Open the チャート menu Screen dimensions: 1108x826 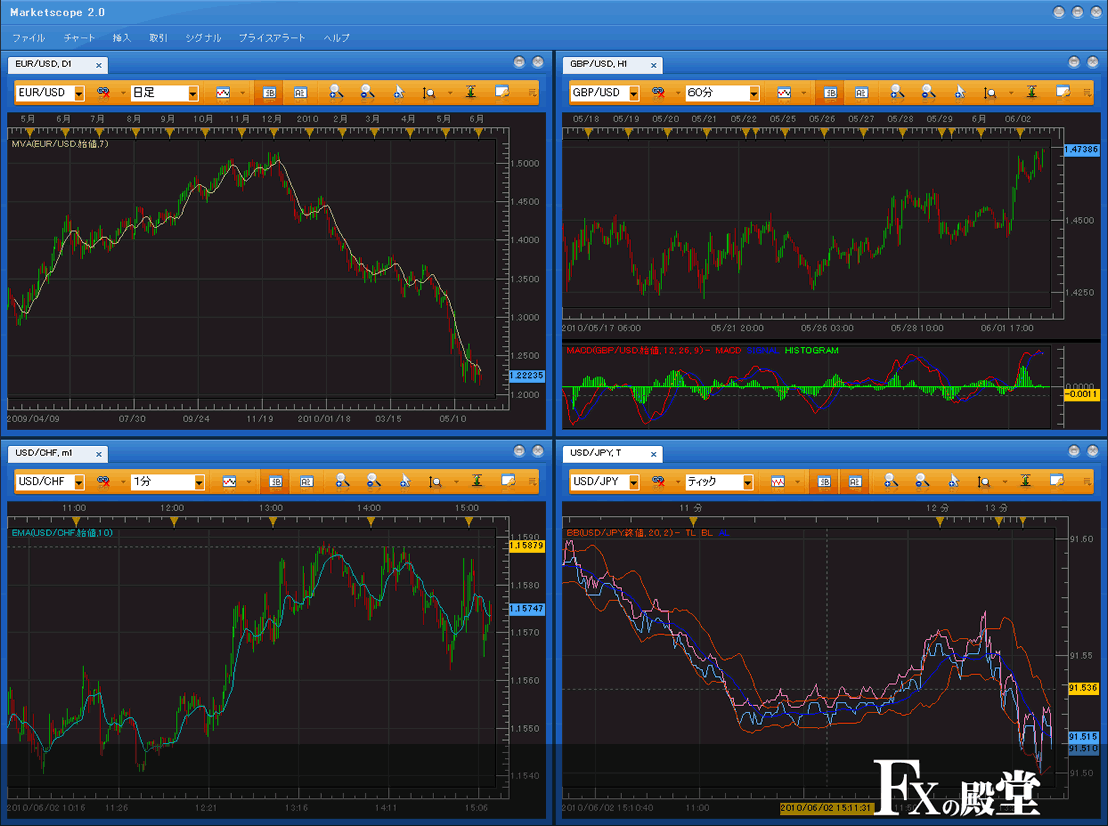click(x=79, y=38)
